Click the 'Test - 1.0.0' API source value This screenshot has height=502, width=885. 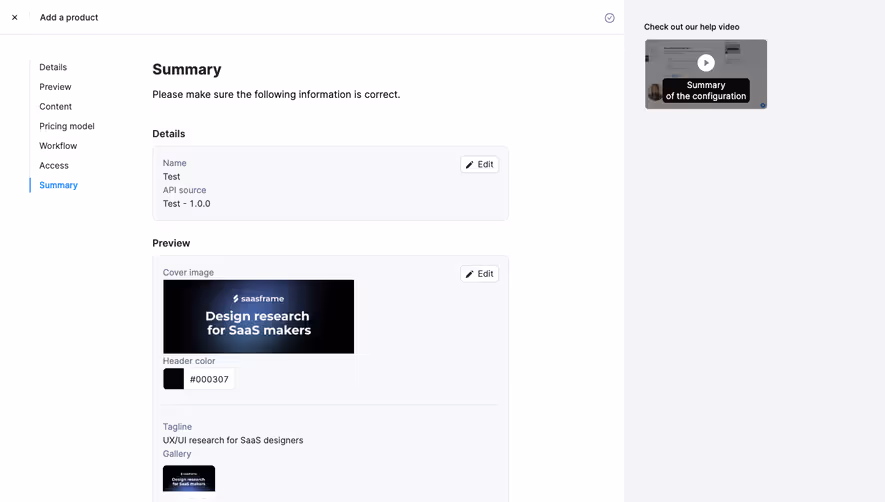187,204
